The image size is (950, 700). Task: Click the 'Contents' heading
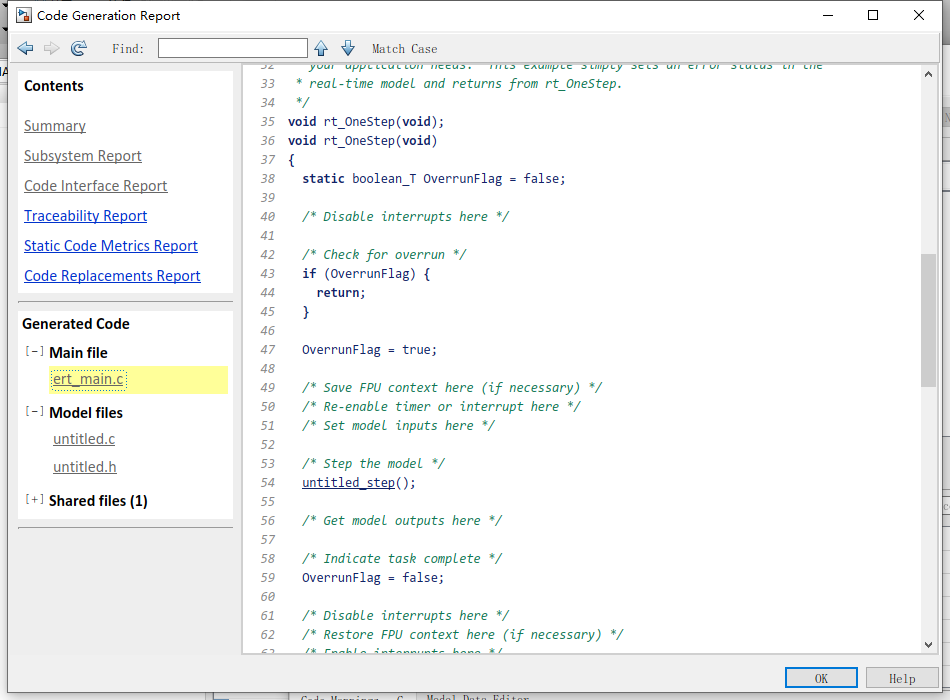coord(54,86)
